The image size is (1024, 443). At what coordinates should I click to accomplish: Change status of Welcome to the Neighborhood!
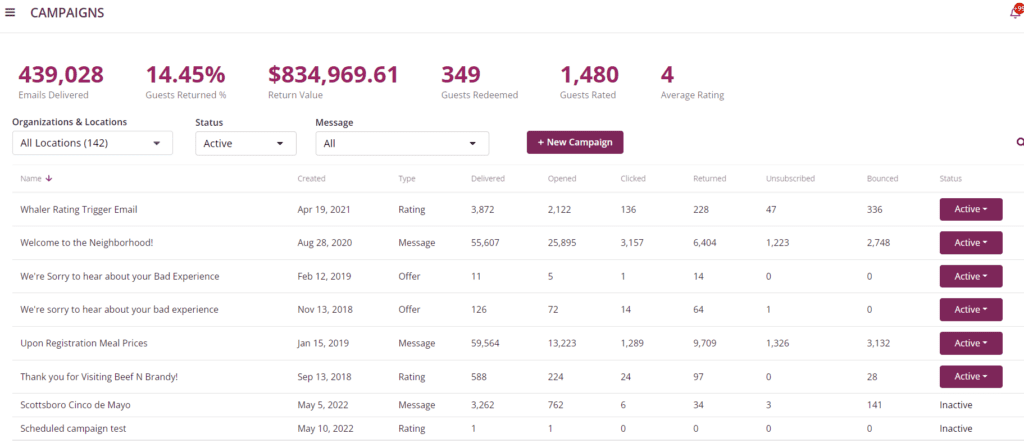click(970, 243)
